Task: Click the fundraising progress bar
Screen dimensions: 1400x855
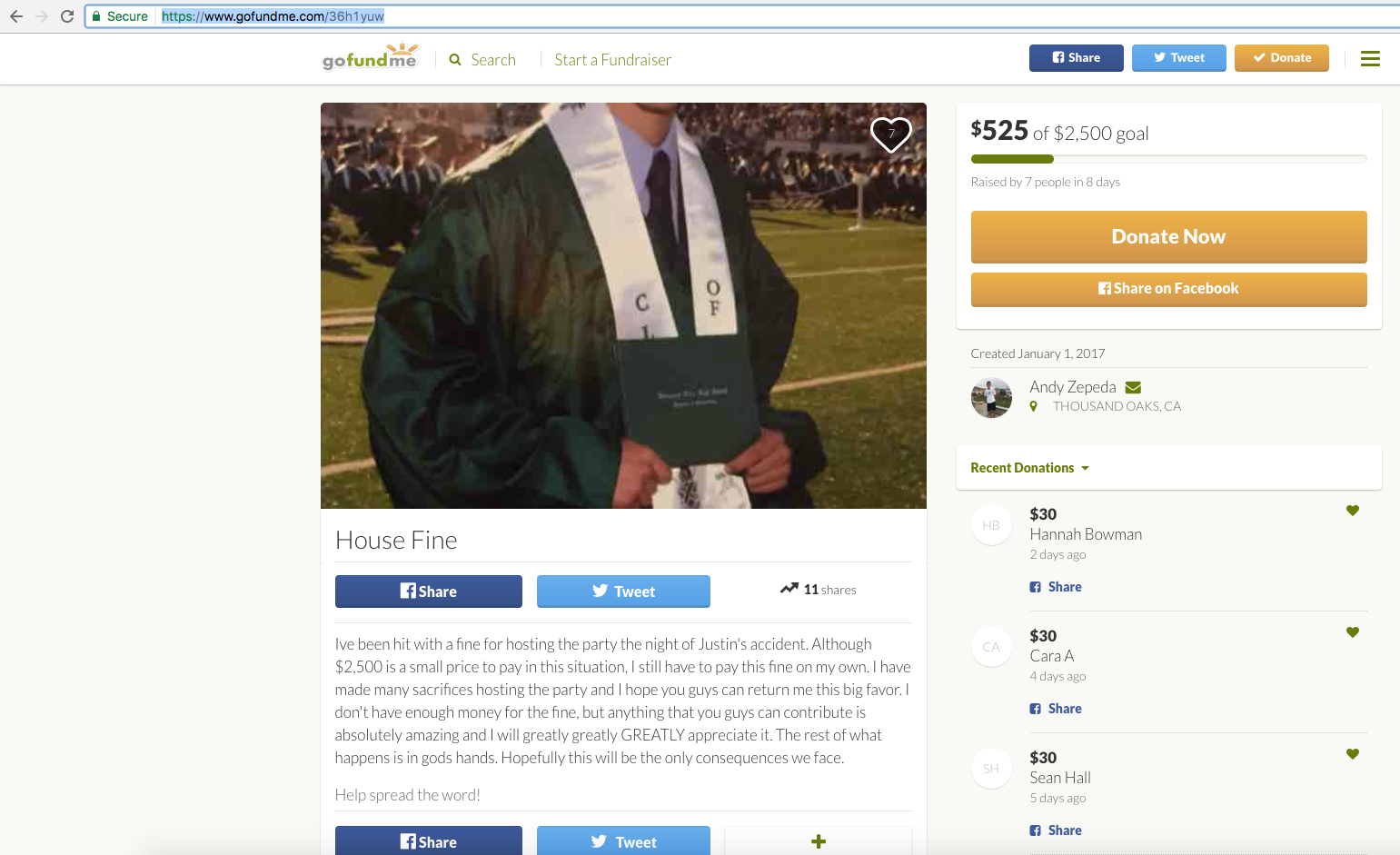Action: click(1168, 159)
